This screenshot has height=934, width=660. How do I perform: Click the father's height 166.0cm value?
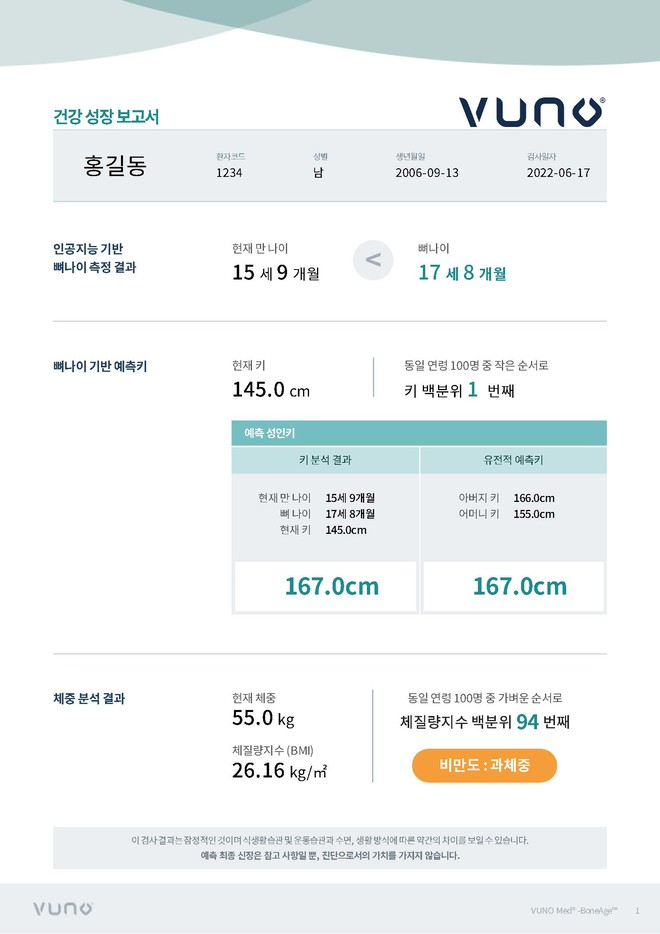[x=534, y=498]
